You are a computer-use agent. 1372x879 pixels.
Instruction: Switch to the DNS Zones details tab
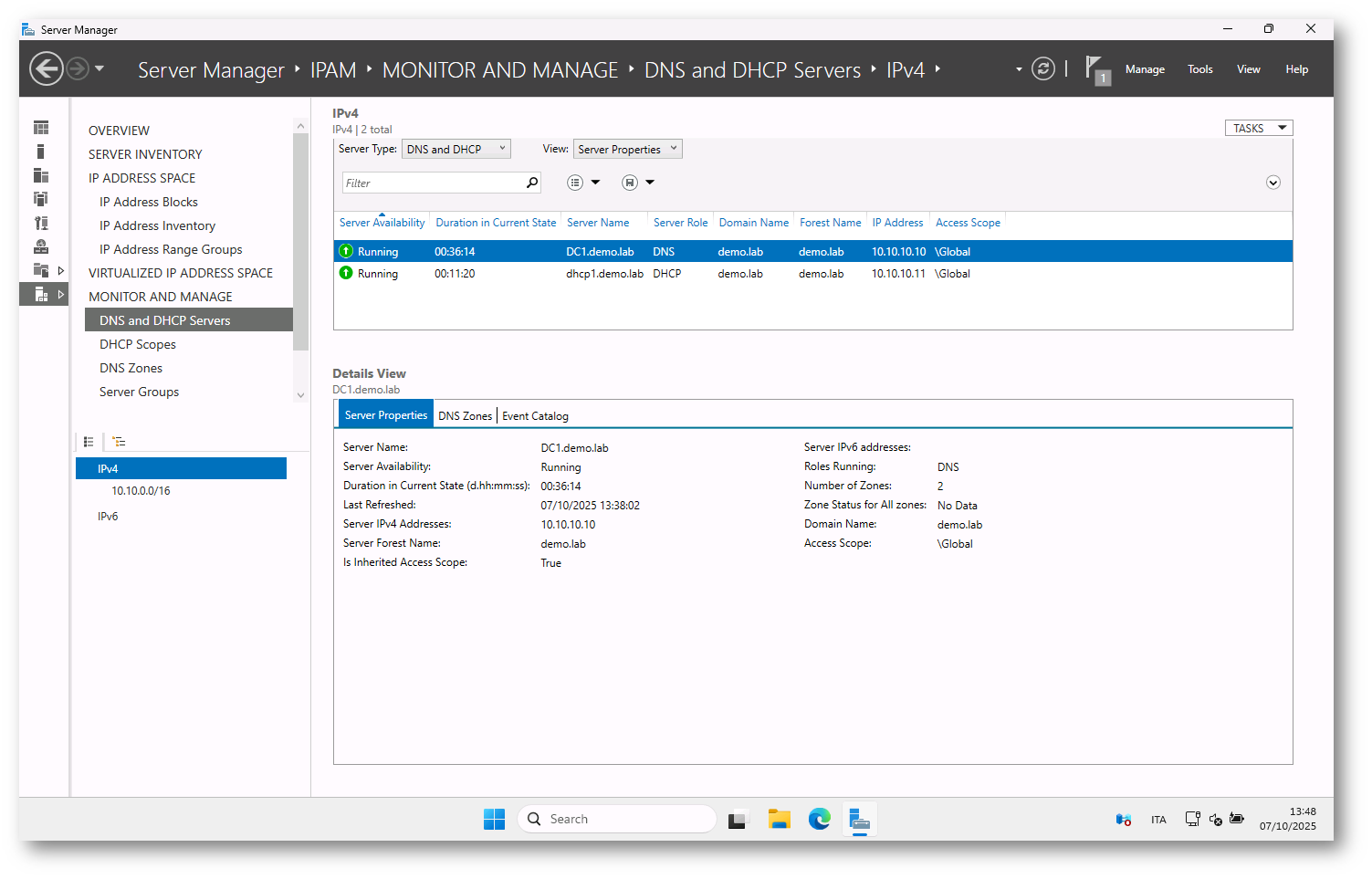(x=465, y=416)
